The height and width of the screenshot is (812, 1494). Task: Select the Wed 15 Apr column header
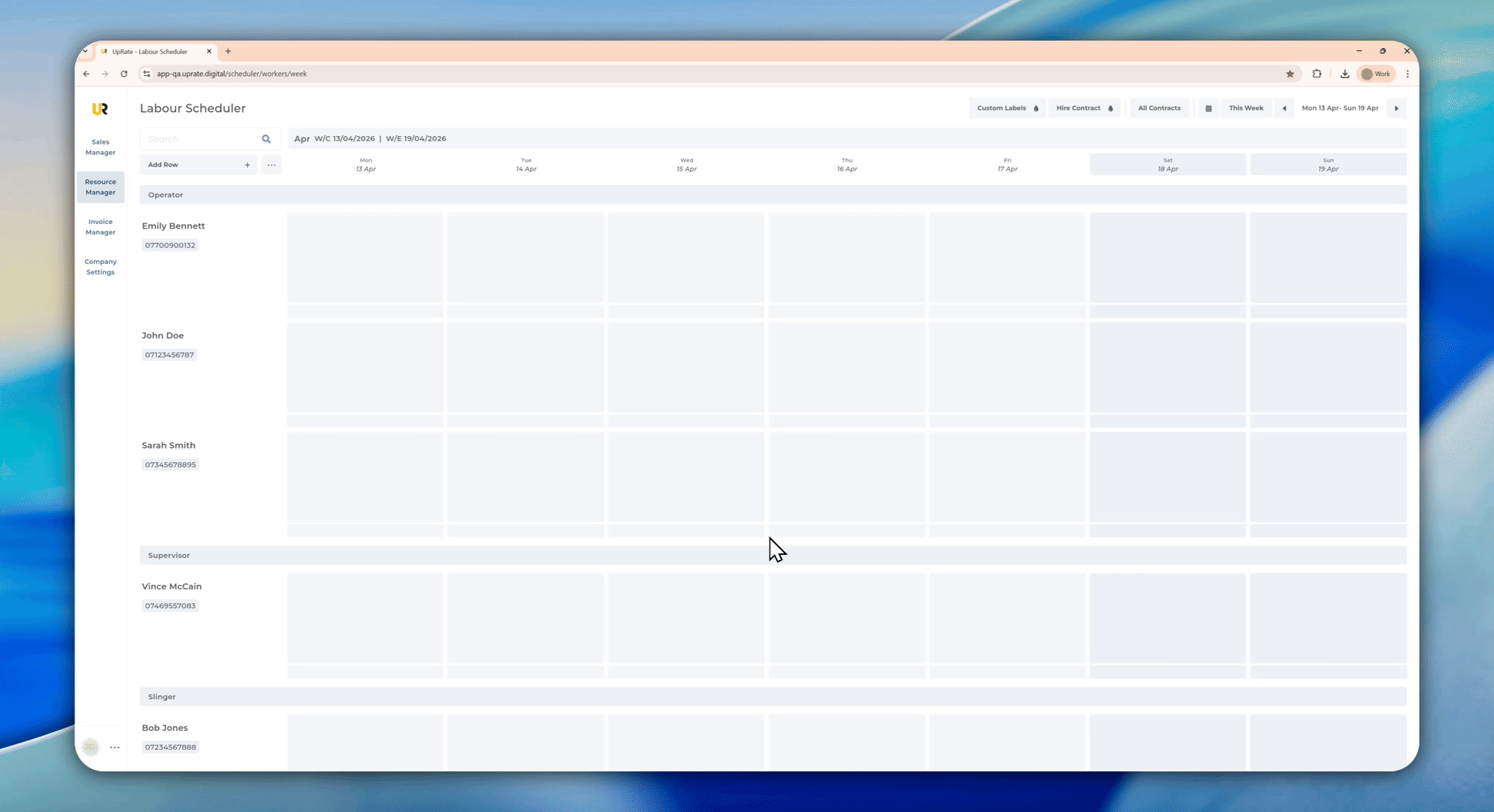(x=686, y=165)
